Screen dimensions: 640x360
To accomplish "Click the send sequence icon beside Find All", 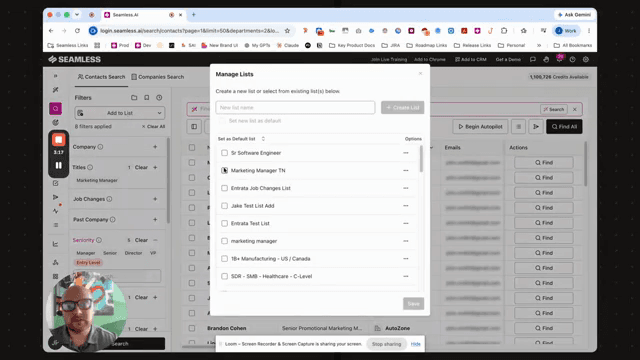I will 536,127.
